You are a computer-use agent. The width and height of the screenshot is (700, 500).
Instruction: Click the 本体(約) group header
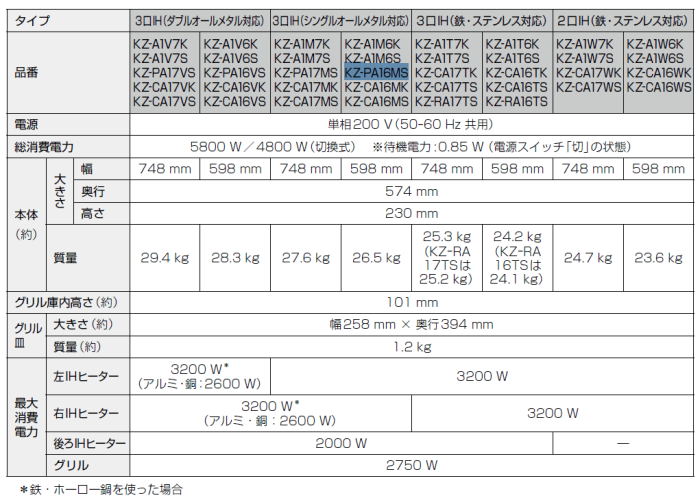click(26, 225)
